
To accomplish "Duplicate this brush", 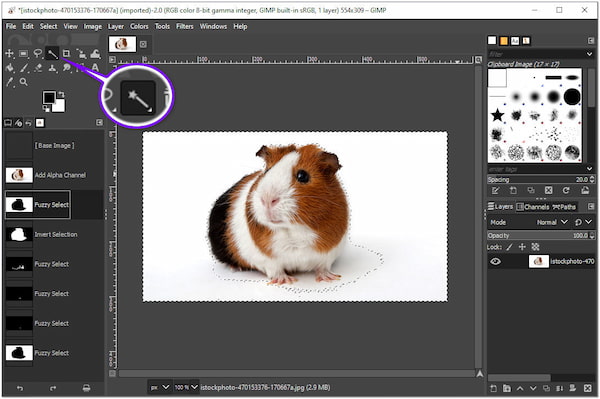I will (x=531, y=191).
